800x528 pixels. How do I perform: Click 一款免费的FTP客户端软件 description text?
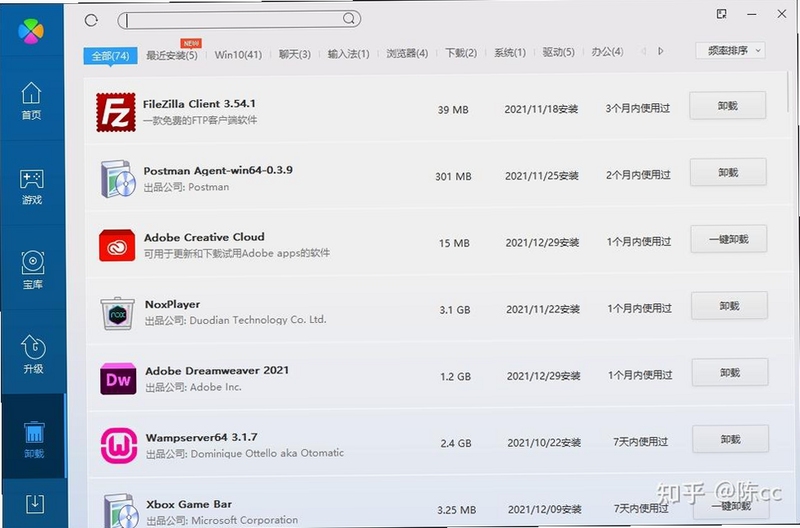(200, 120)
